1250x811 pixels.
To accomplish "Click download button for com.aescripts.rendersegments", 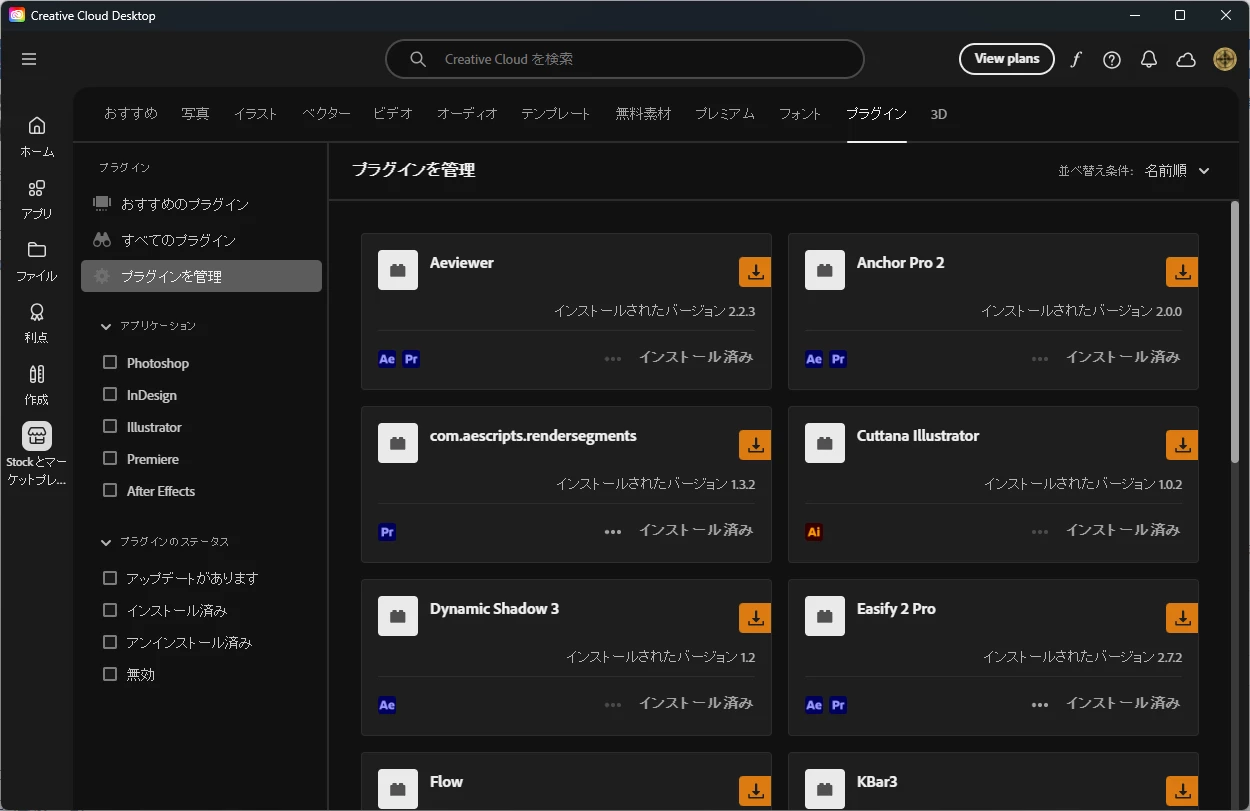I will (x=755, y=445).
